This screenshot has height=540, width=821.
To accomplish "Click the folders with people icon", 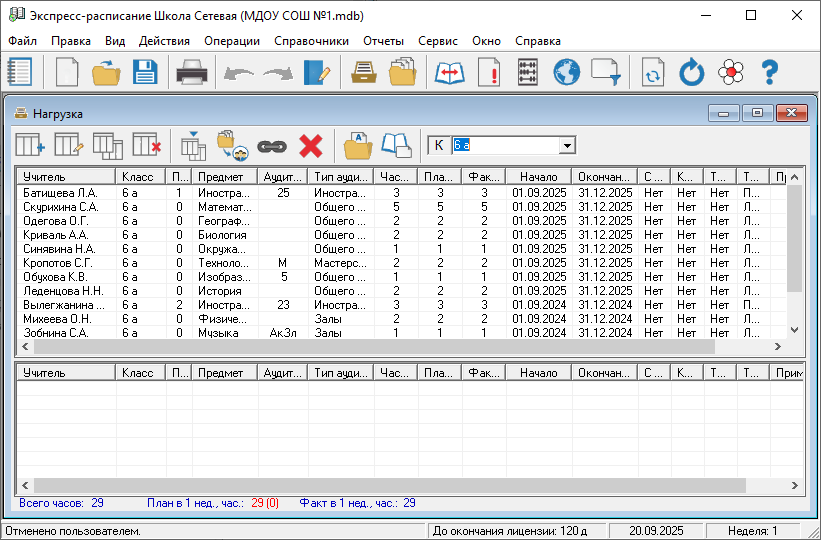I will click(x=232, y=145).
